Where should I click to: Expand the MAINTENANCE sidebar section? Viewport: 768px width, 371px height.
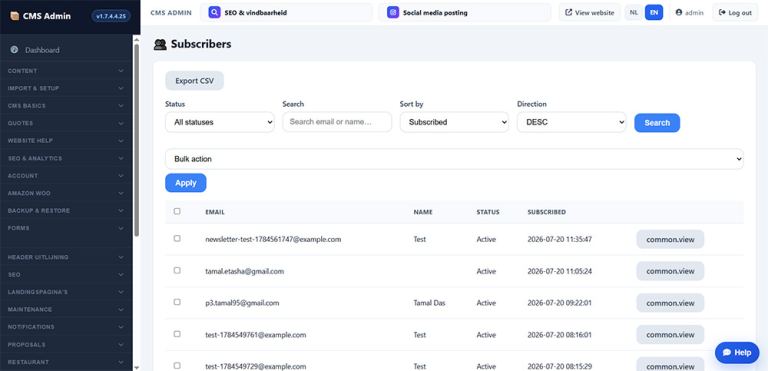tap(66, 309)
